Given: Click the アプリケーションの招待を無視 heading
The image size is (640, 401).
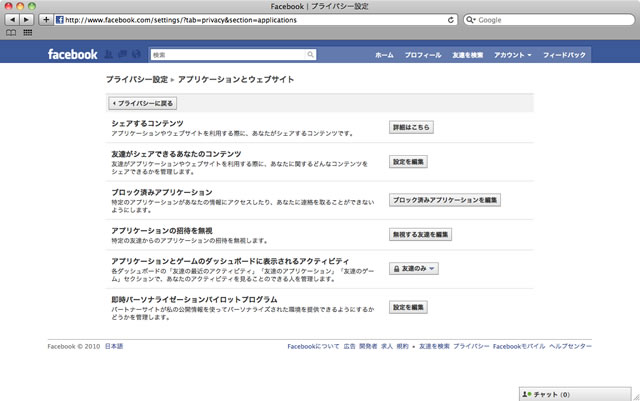Looking at the screenshot, I should tap(162, 231).
